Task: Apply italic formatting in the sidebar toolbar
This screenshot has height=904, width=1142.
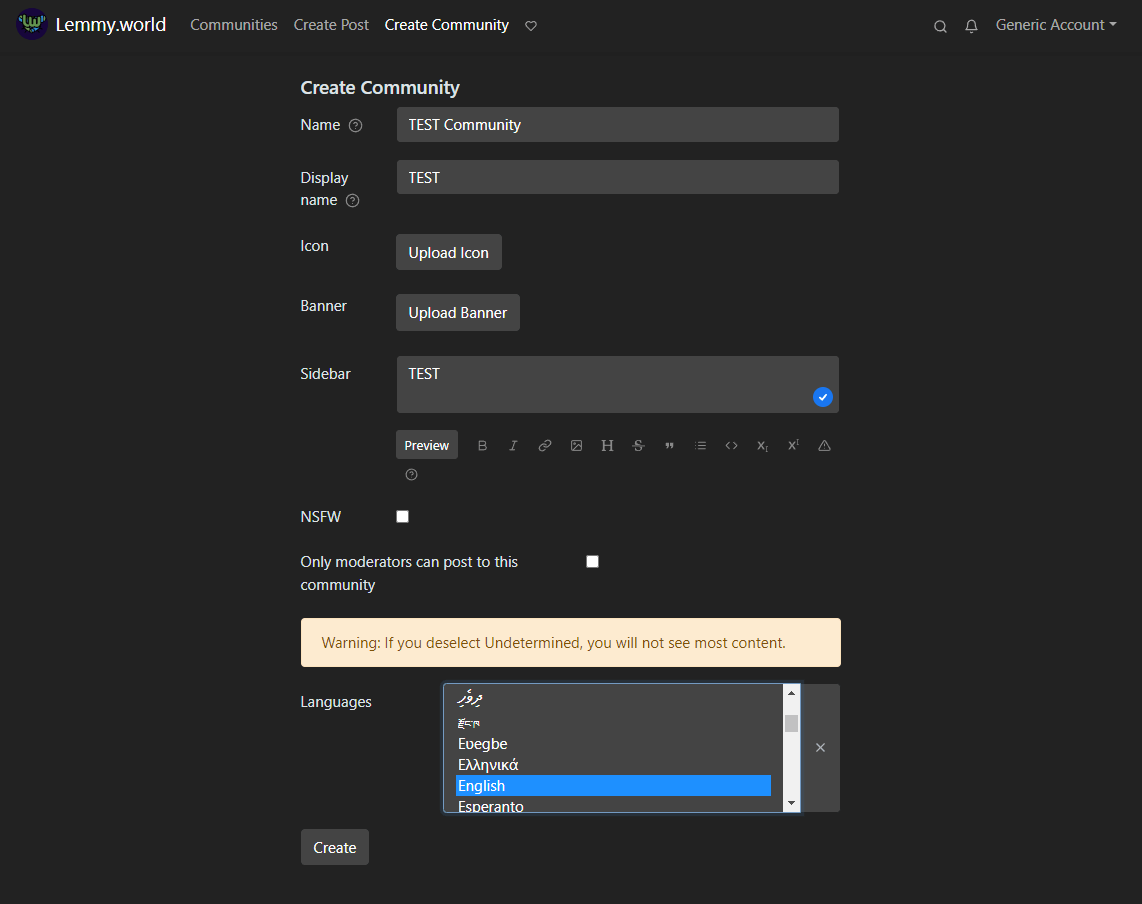Action: coord(513,445)
